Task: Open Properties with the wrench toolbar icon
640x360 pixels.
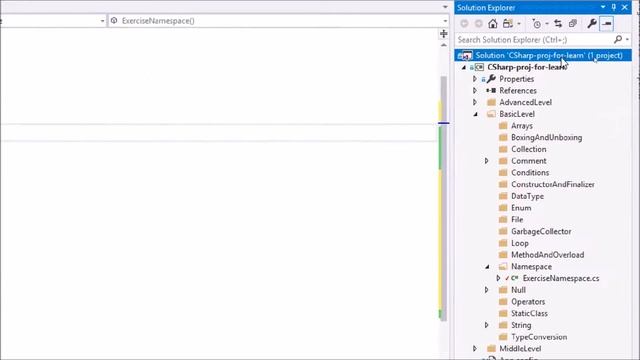Action: coord(592,24)
